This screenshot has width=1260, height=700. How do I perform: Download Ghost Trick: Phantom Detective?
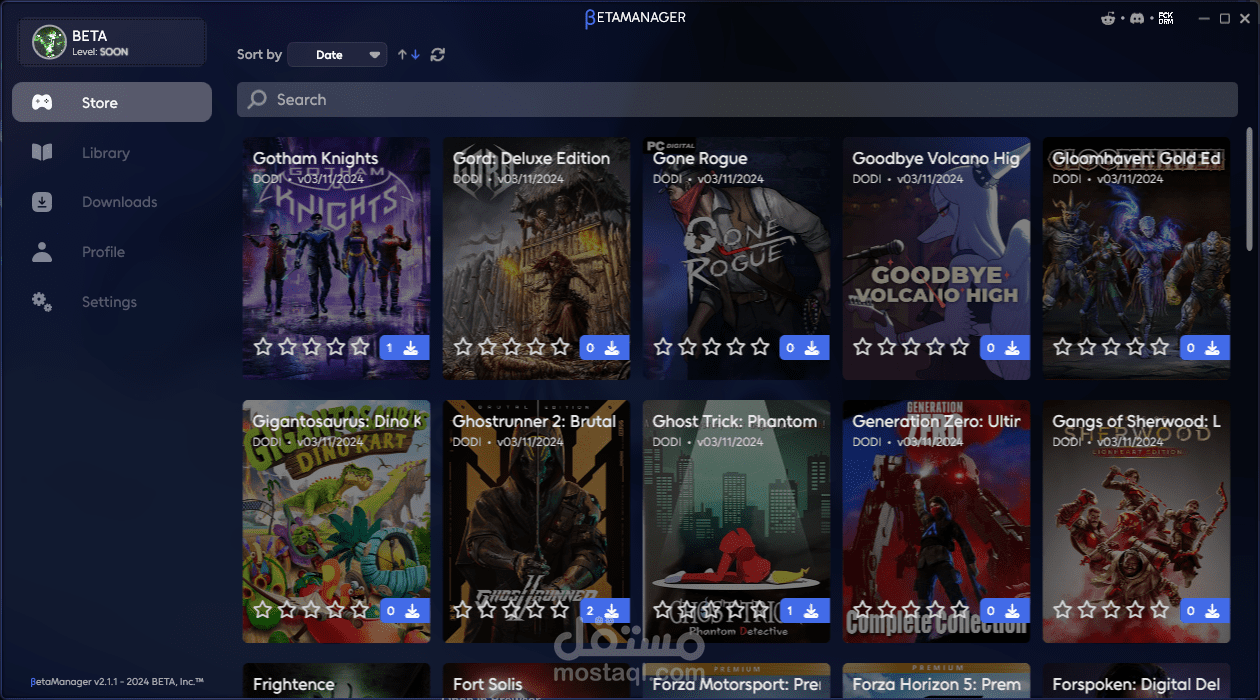click(805, 611)
